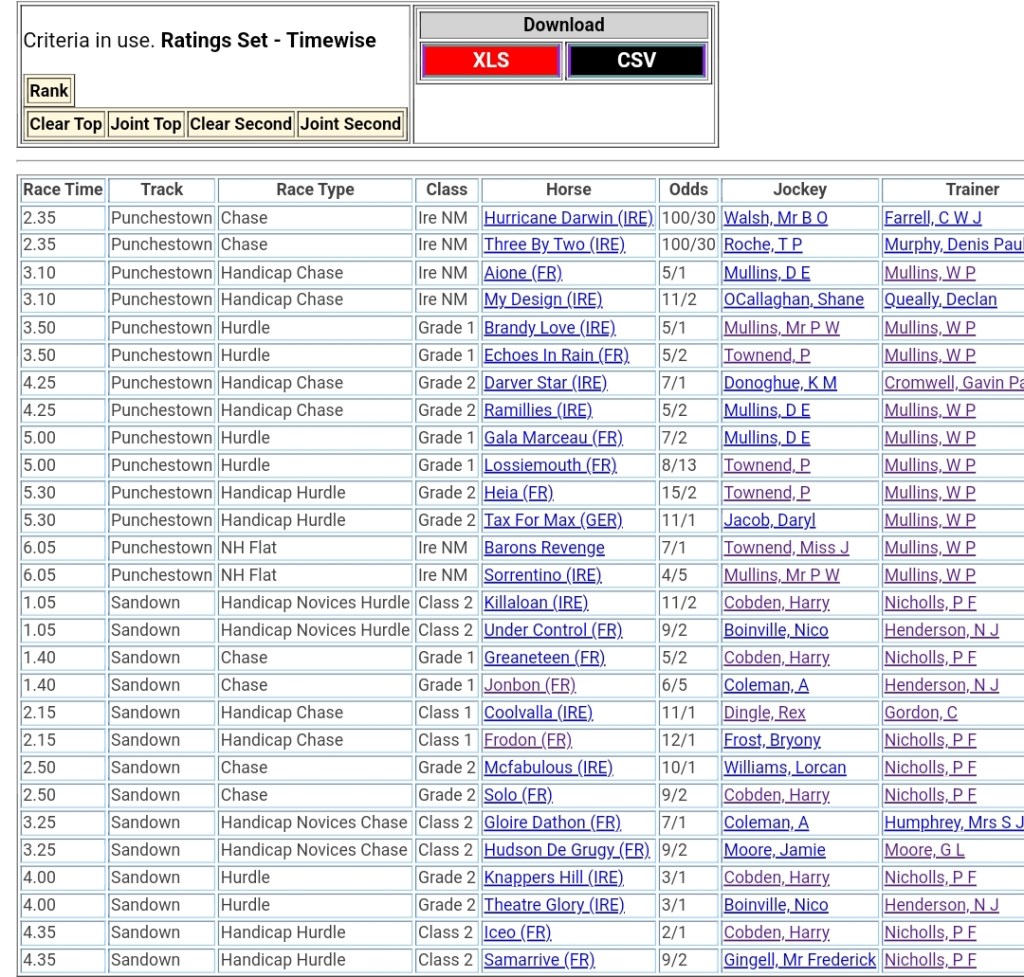Viewport: 1024px width, 977px height.
Task: Open Hurricane Darwin (IRE) horse link
Action: coord(567,218)
